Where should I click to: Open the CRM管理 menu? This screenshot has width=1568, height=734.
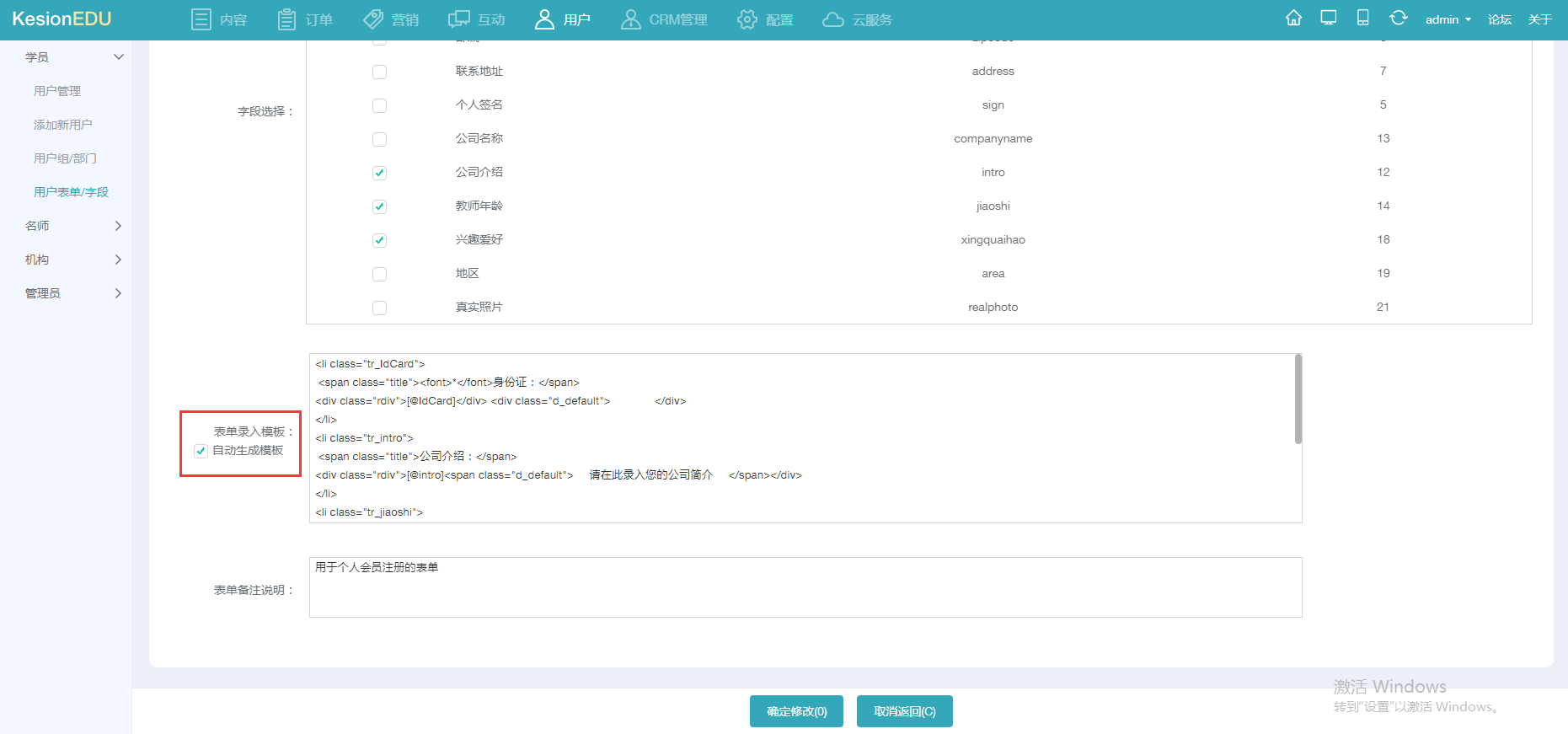[664, 19]
